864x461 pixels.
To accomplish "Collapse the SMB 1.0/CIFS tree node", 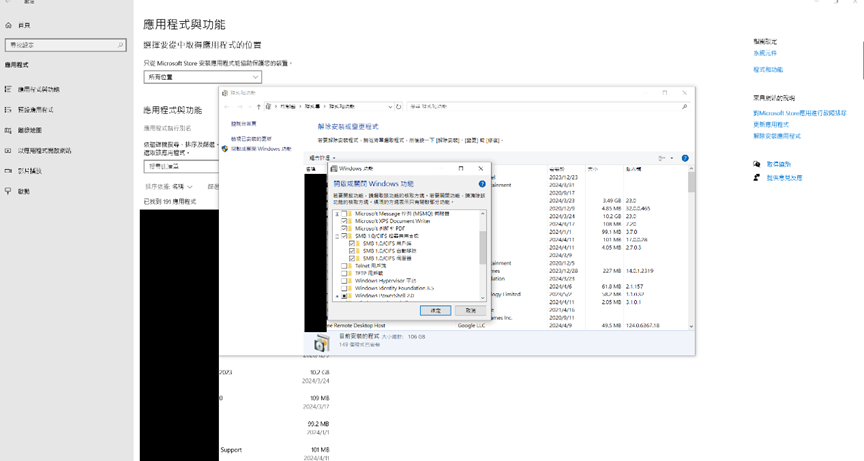I will tap(337, 236).
